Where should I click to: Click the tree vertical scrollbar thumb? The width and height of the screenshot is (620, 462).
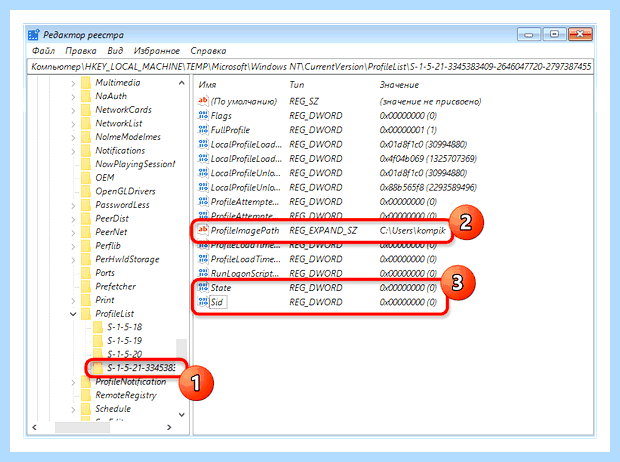tap(181, 348)
